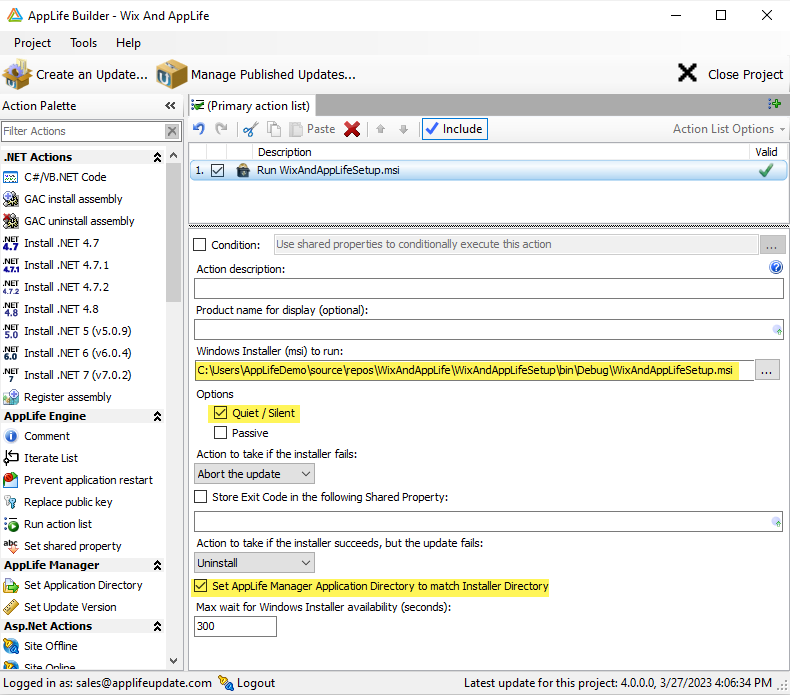Screen dimensions: 790x695
Task: Click Manage Published Updates button
Action: point(256,75)
